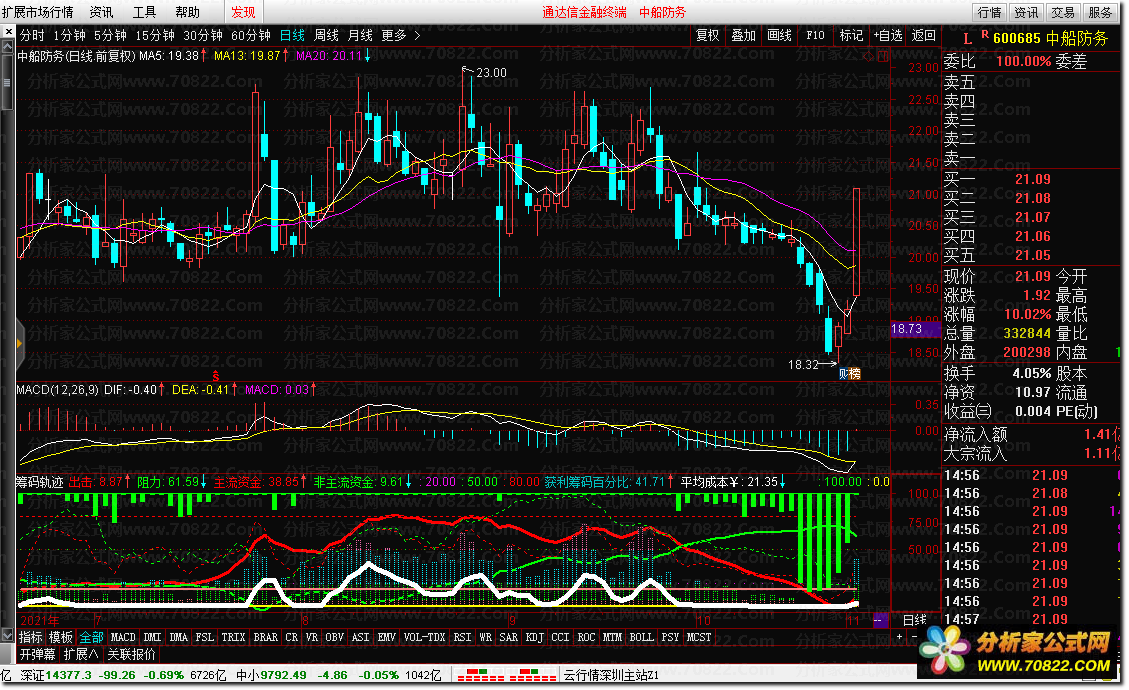Open the 资讯 menu
Screen dimensions: 1129x690
point(101,12)
